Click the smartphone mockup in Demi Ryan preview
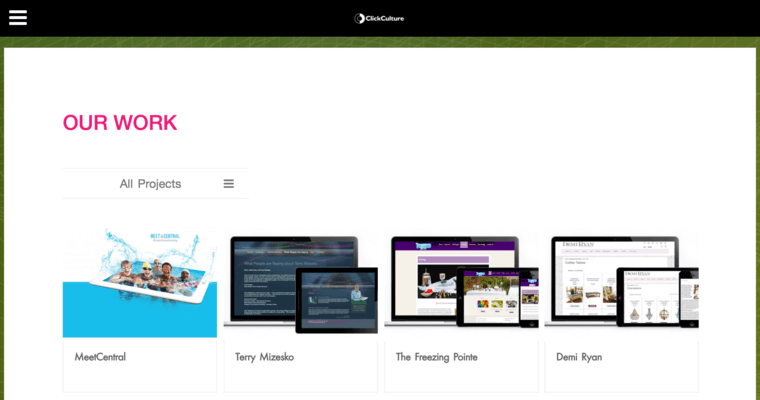Image resolution: width=760 pixels, height=400 pixels. coord(689,297)
